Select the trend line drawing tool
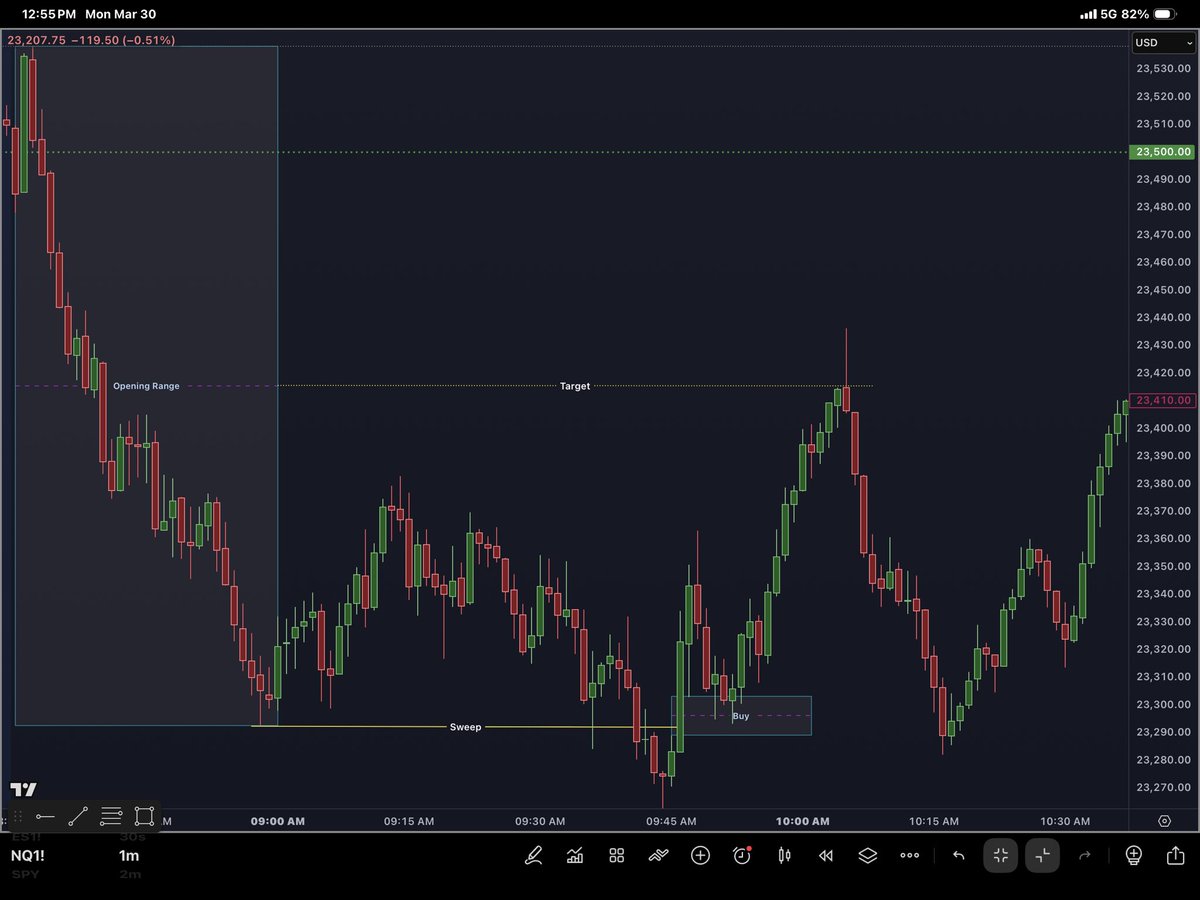Viewport: 1200px width, 900px height. coord(78,817)
